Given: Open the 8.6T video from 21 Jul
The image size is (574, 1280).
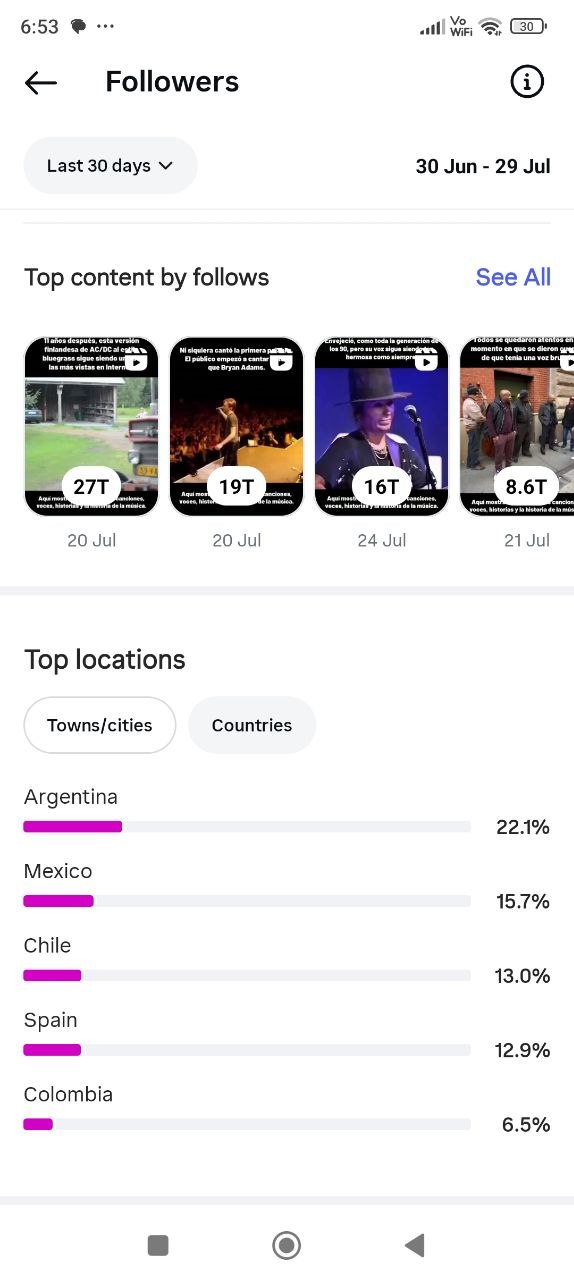Looking at the screenshot, I should coord(516,427).
